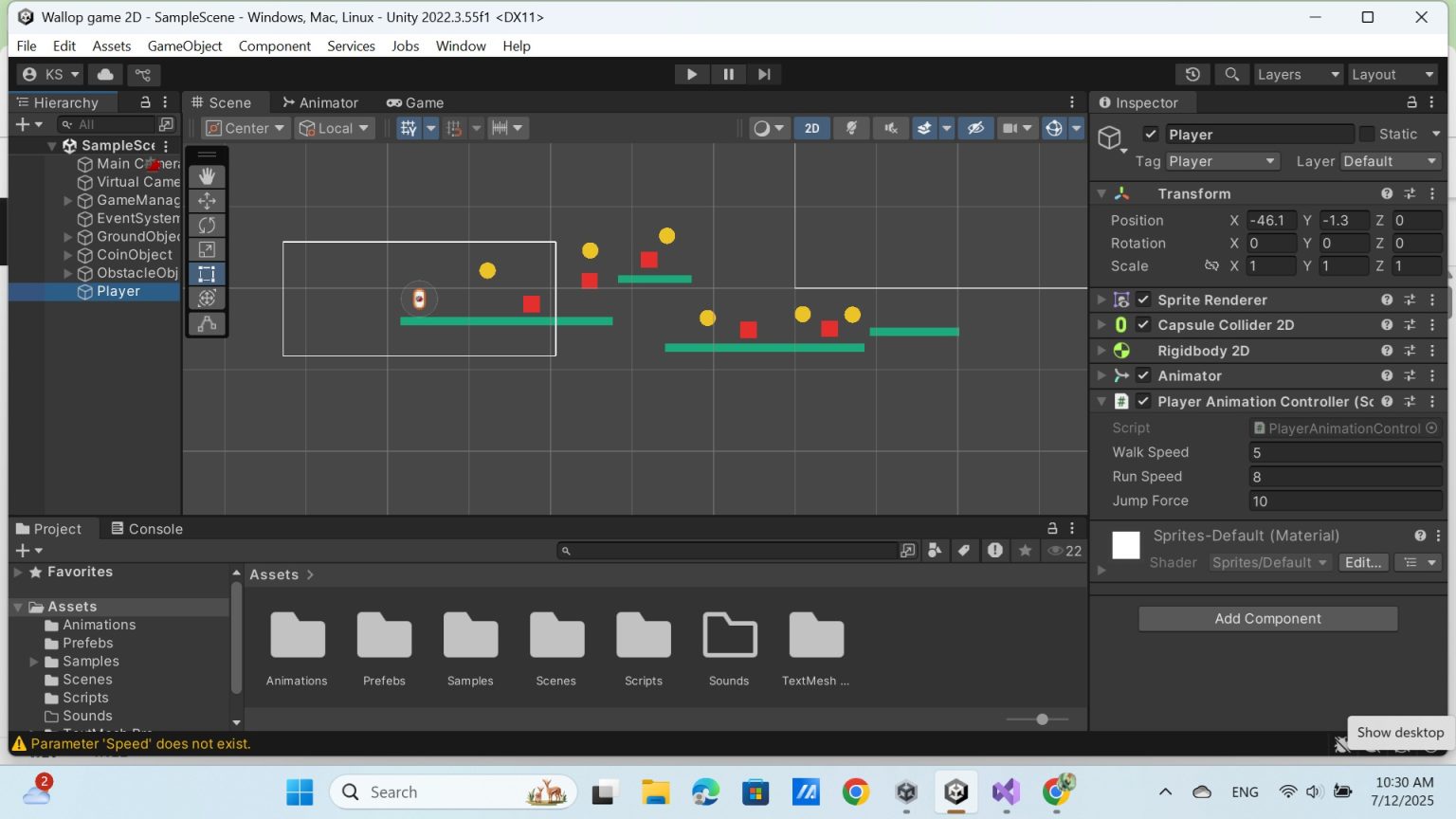Switch to the Console tab

point(146,528)
